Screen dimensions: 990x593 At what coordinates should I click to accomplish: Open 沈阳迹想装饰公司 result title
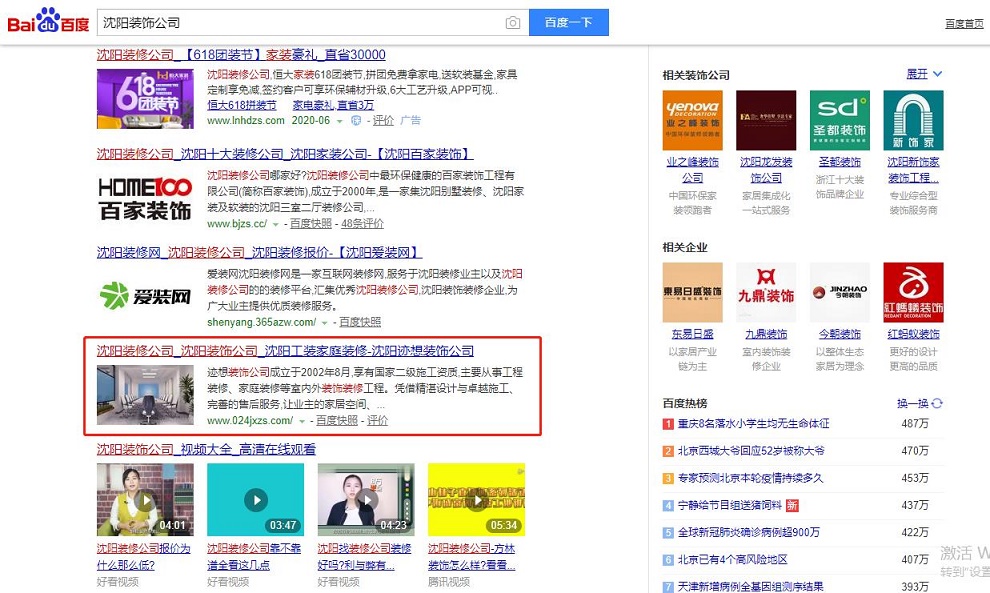click(285, 351)
